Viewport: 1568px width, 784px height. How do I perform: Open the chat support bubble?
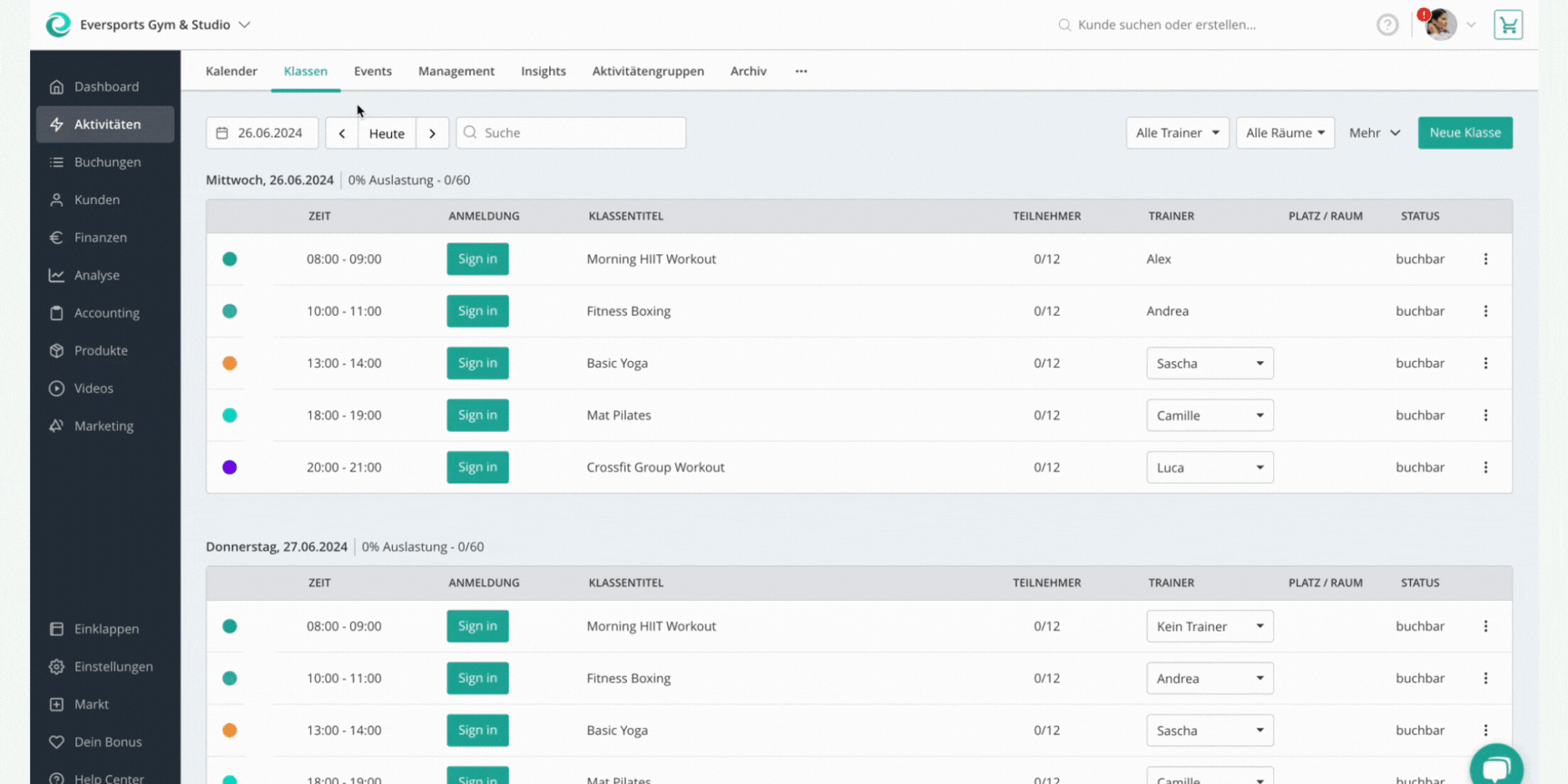point(1496,768)
